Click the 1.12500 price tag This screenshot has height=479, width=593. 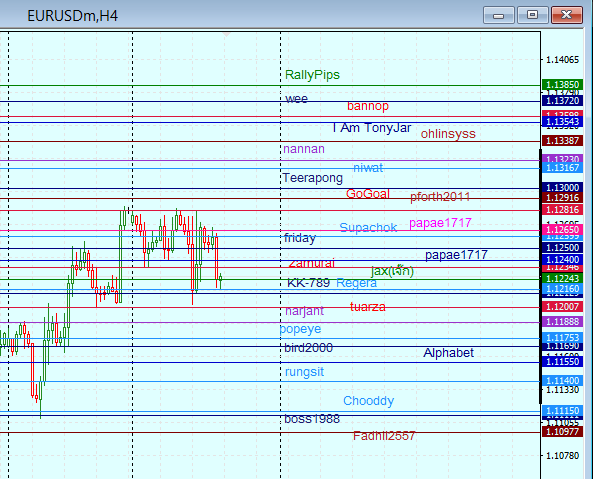click(x=562, y=248)
